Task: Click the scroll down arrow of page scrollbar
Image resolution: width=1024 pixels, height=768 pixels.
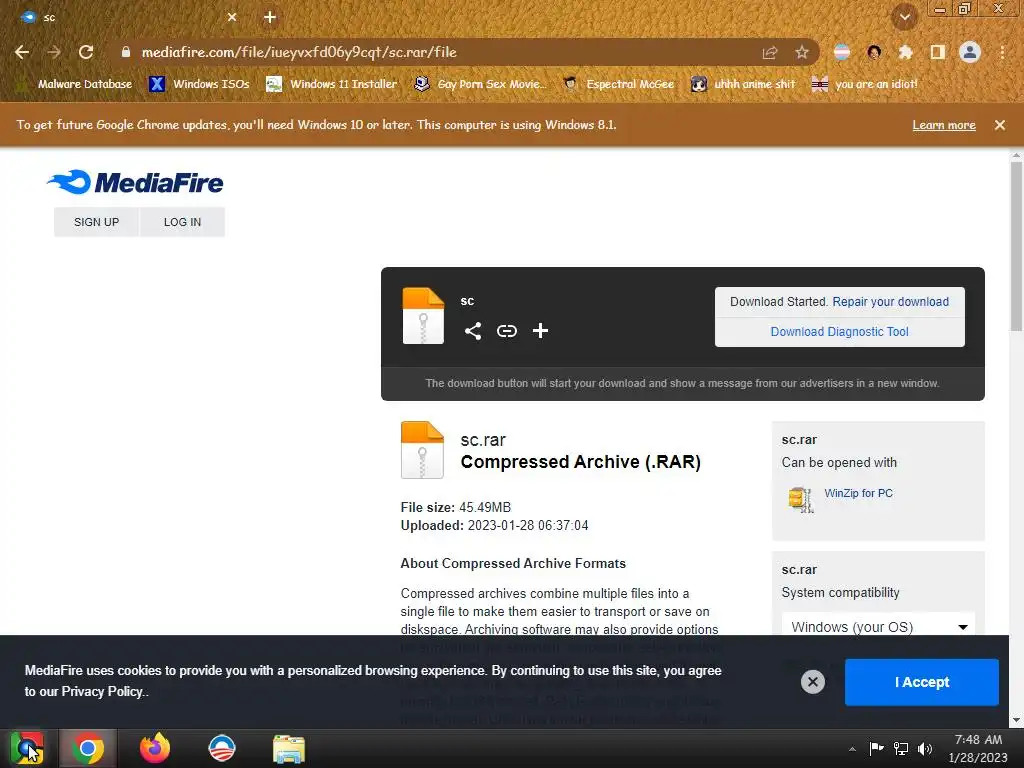Action: point(1016,720)
